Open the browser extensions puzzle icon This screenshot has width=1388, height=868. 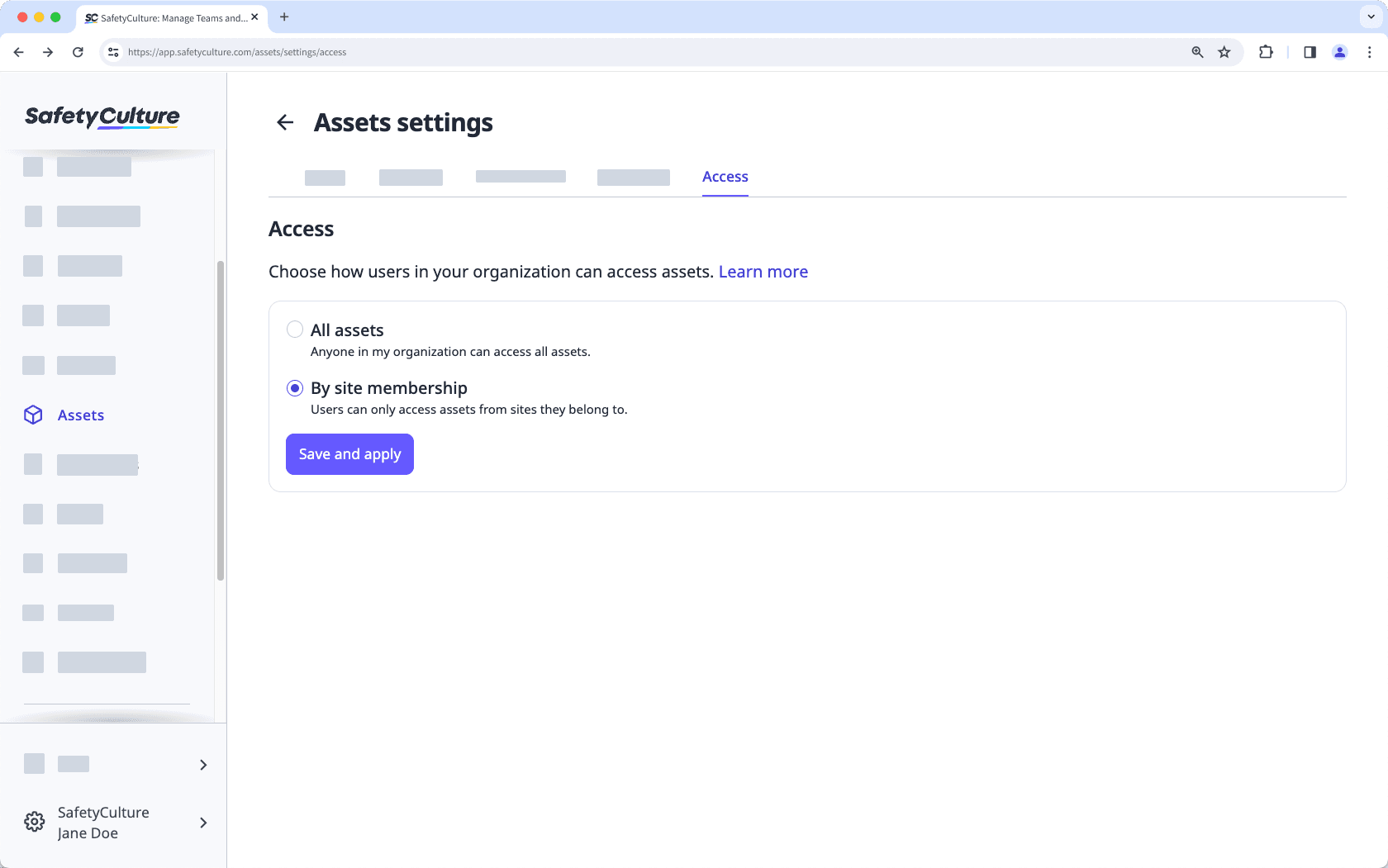point(1266,51)
